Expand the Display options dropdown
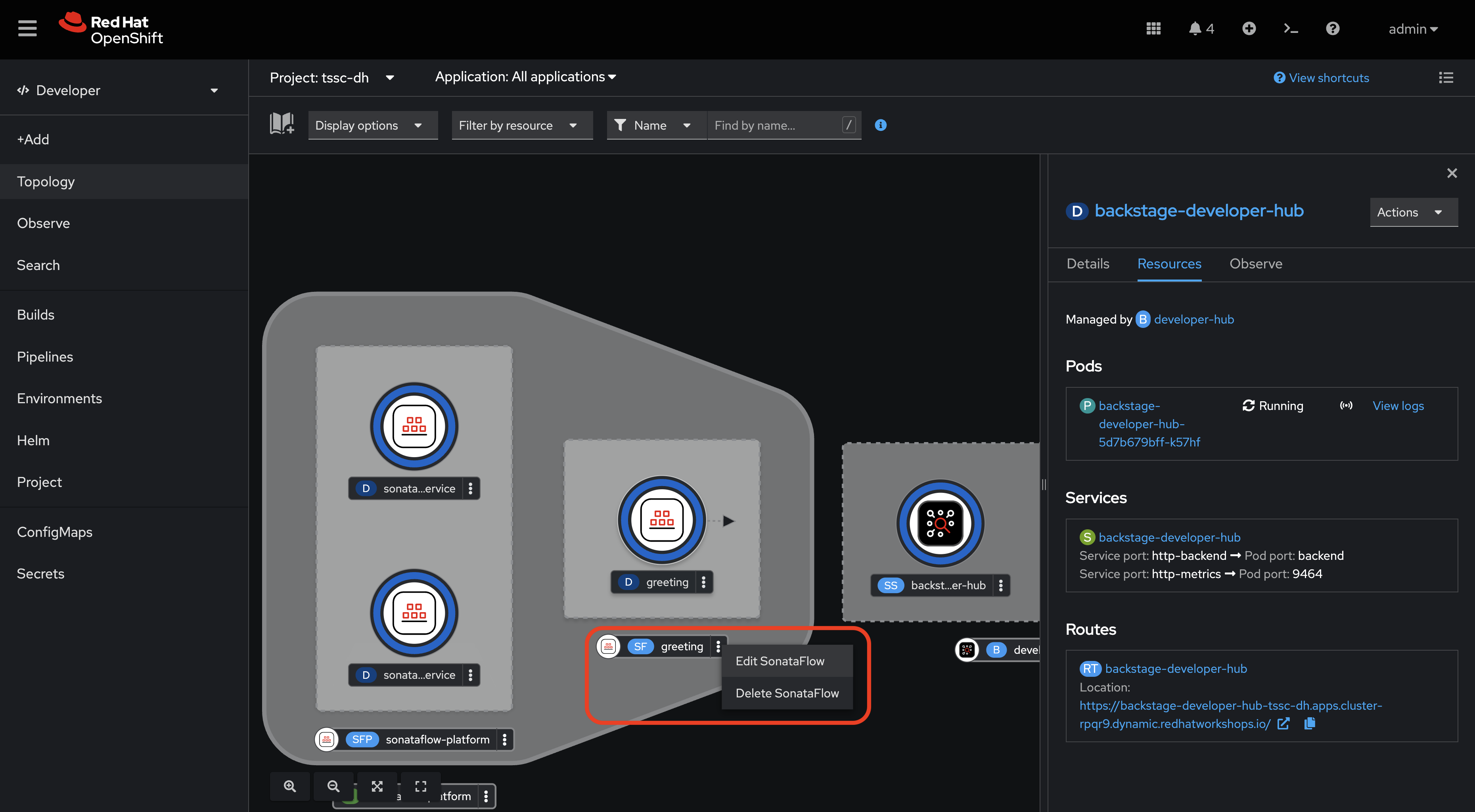1475x812 pixels. [x=372, y=125]
